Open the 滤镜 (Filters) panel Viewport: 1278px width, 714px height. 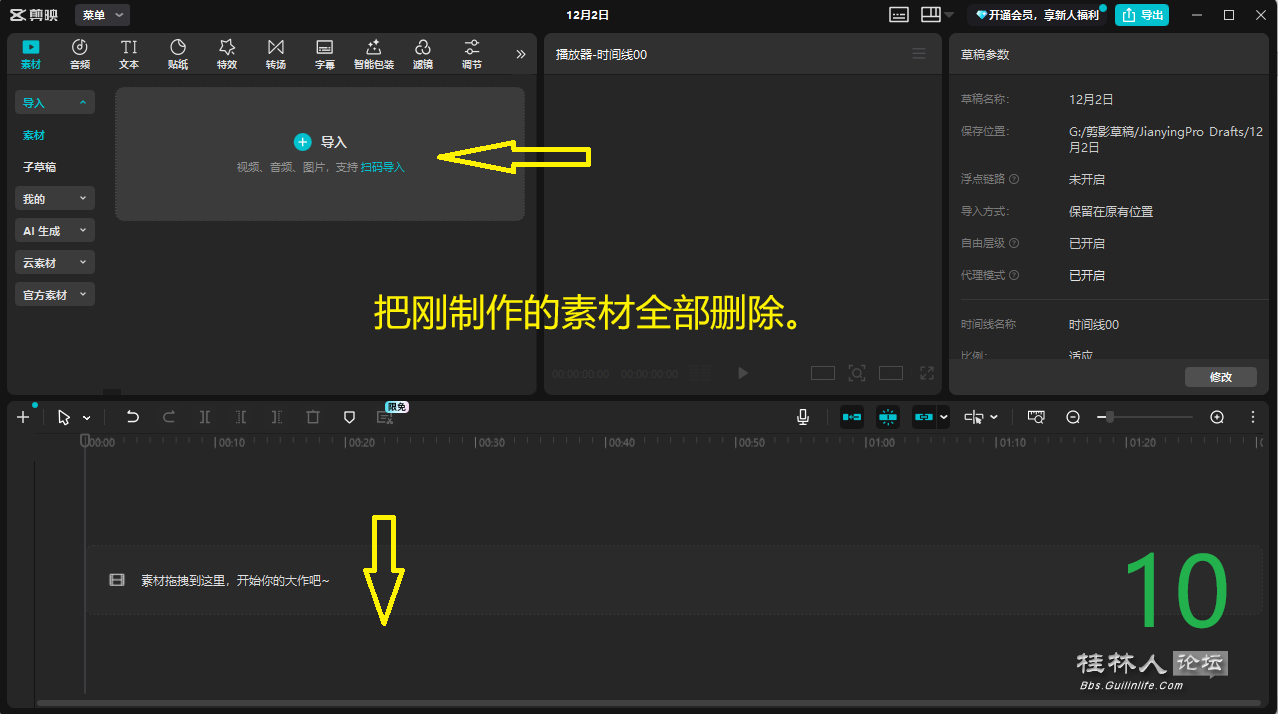[423, 53]
